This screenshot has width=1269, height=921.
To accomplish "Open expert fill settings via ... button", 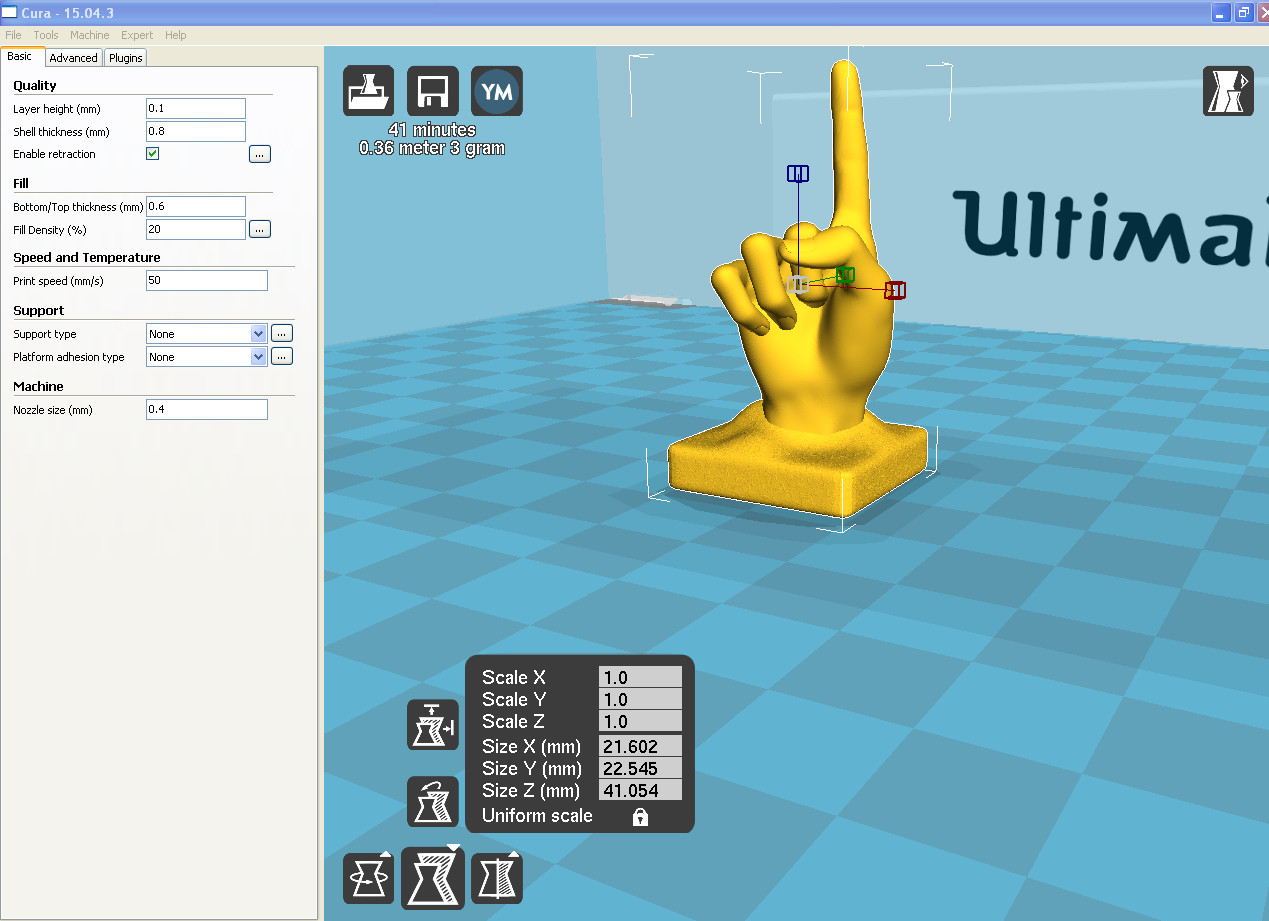I will [x=259, y=228].
